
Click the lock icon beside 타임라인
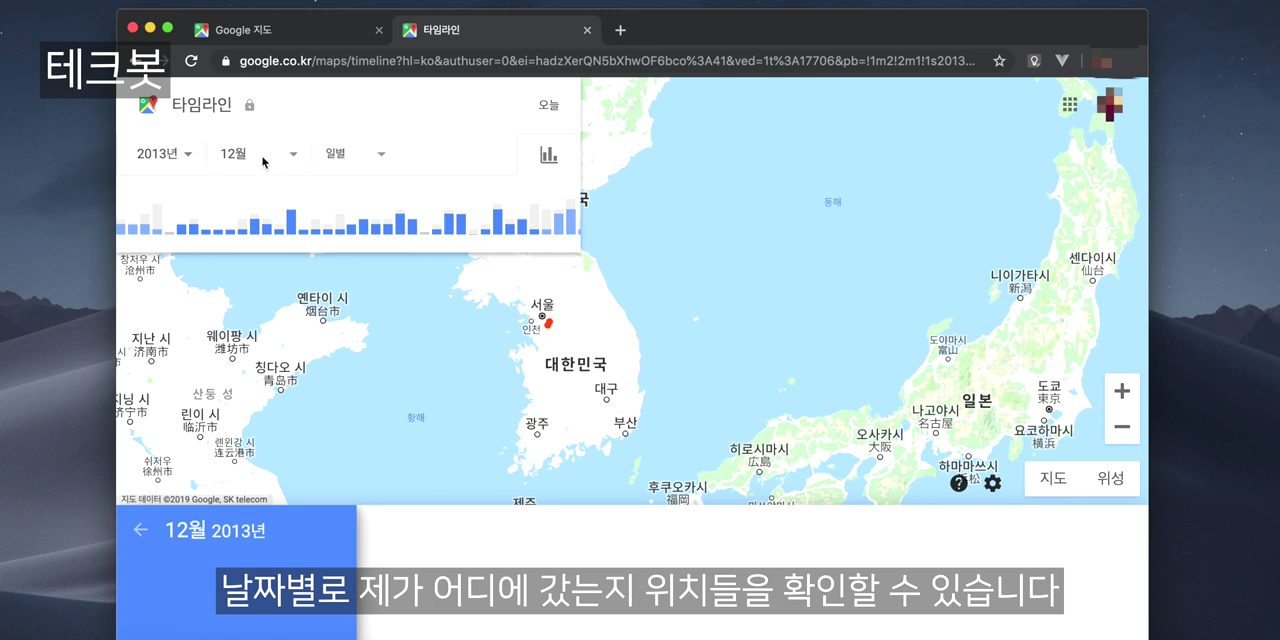(x=249, y=105)
